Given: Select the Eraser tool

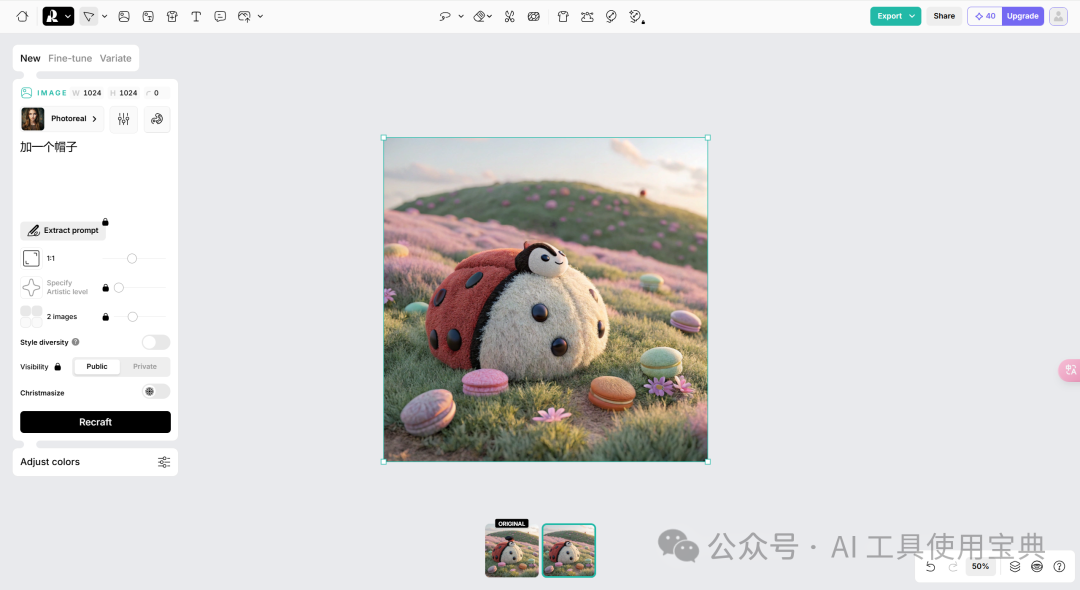Looking at the screenshot, I should (479, 16).
